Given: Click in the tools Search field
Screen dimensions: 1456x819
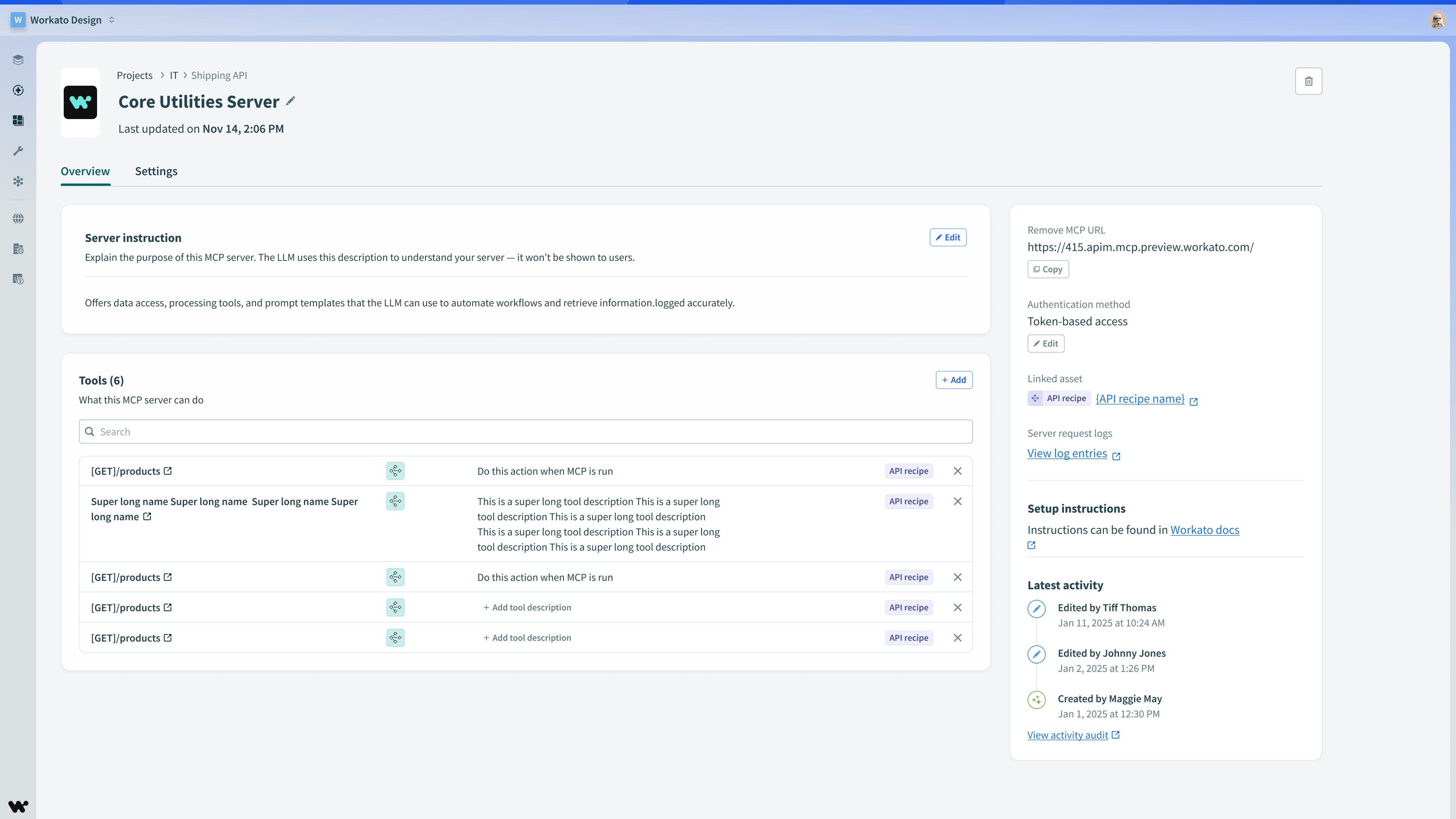Looking at the screenshot, I should [525, 432].
